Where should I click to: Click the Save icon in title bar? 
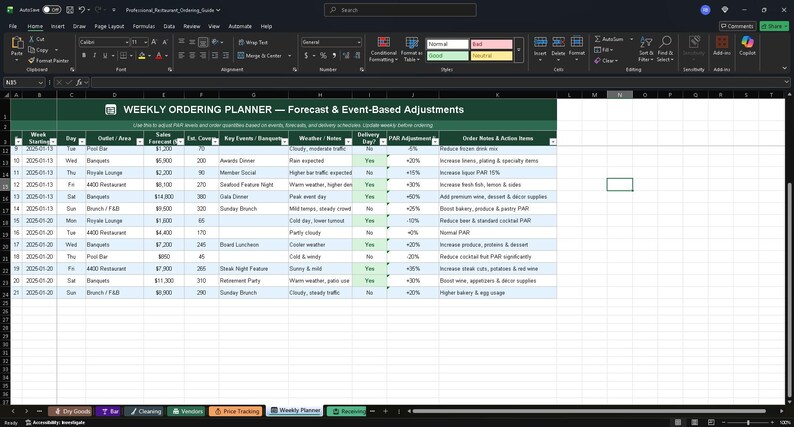pyautogui.click(x=70, y=10)
